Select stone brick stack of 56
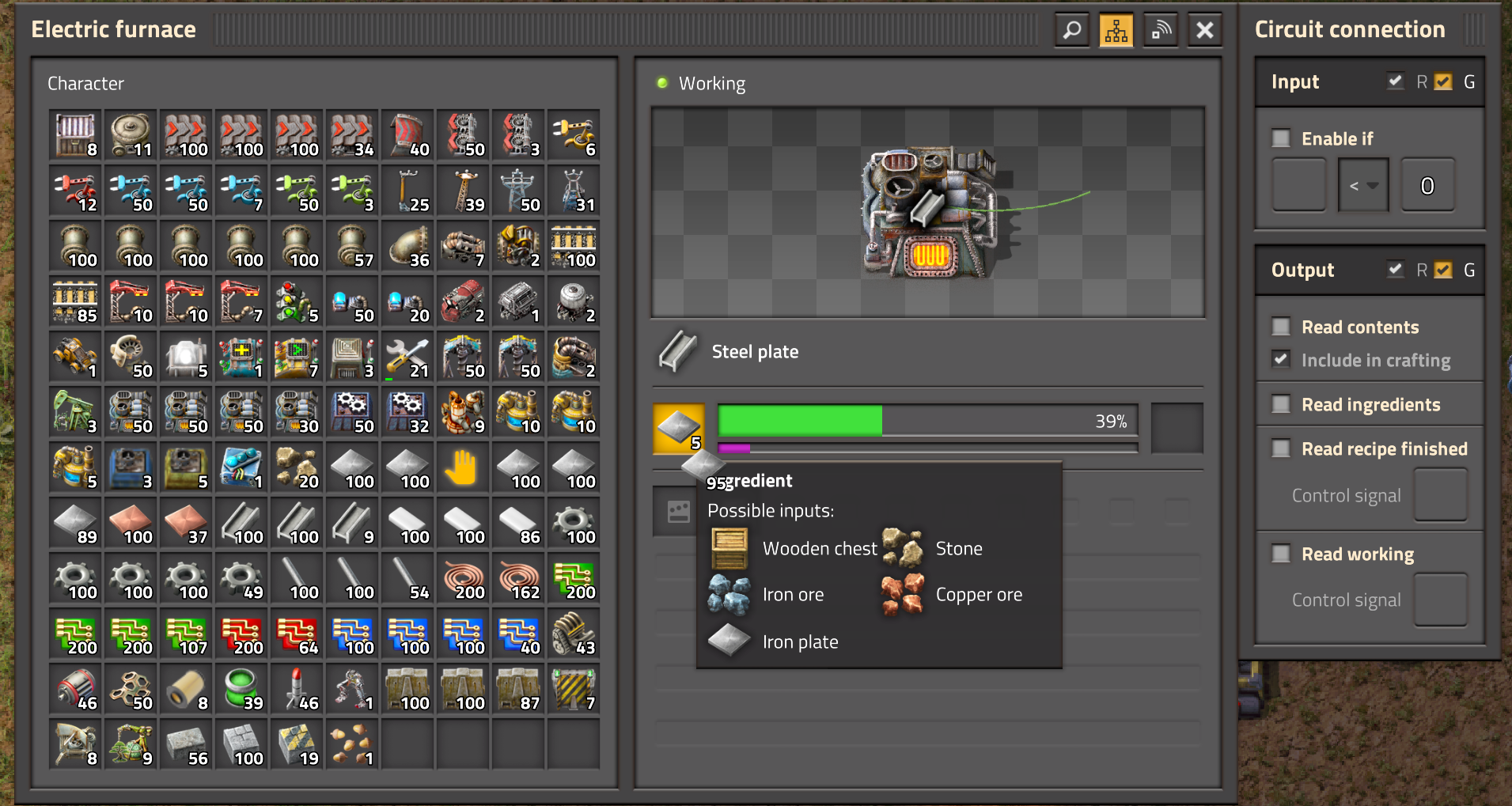1512x806 pixels. click(x=186, y=744)
